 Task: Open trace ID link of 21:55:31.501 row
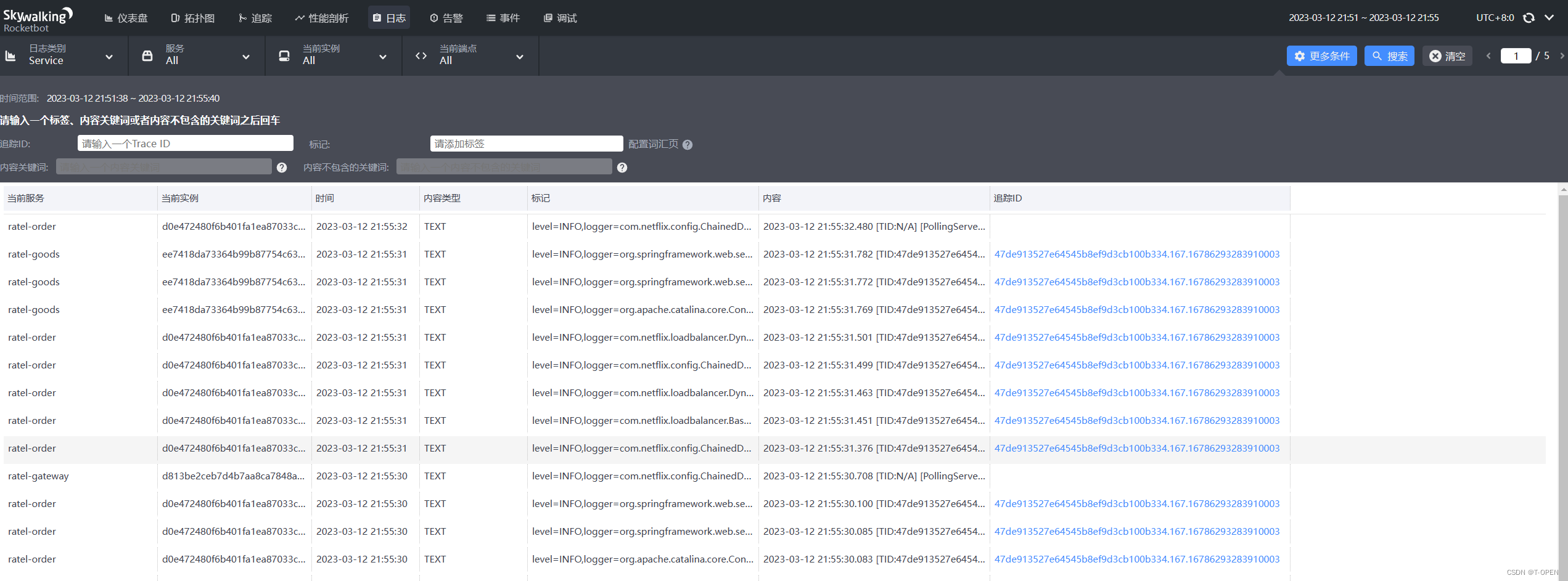(1137, 338)
